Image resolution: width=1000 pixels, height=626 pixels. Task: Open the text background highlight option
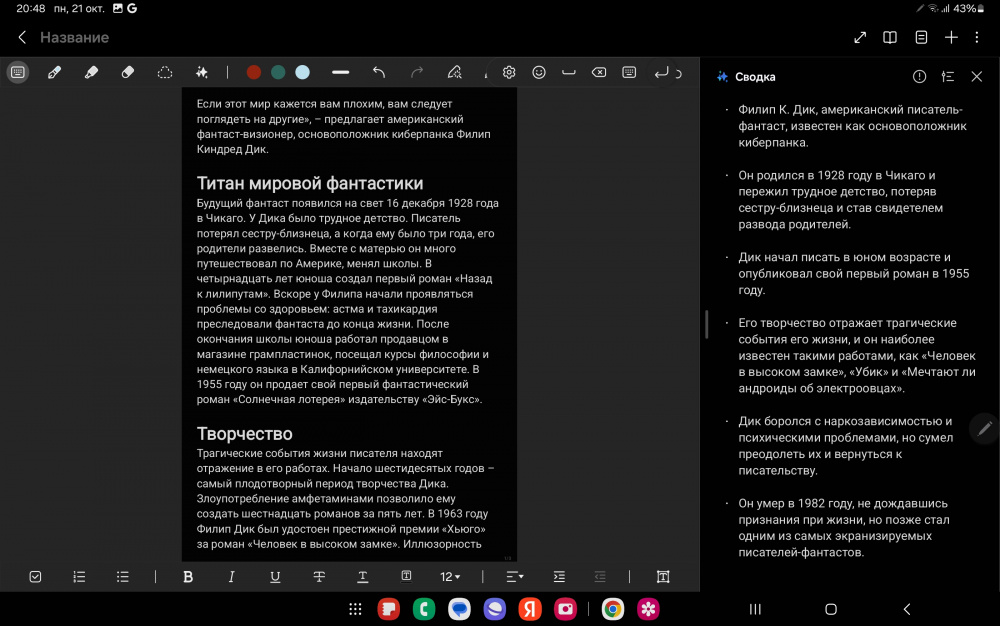[x=406, y=576]
